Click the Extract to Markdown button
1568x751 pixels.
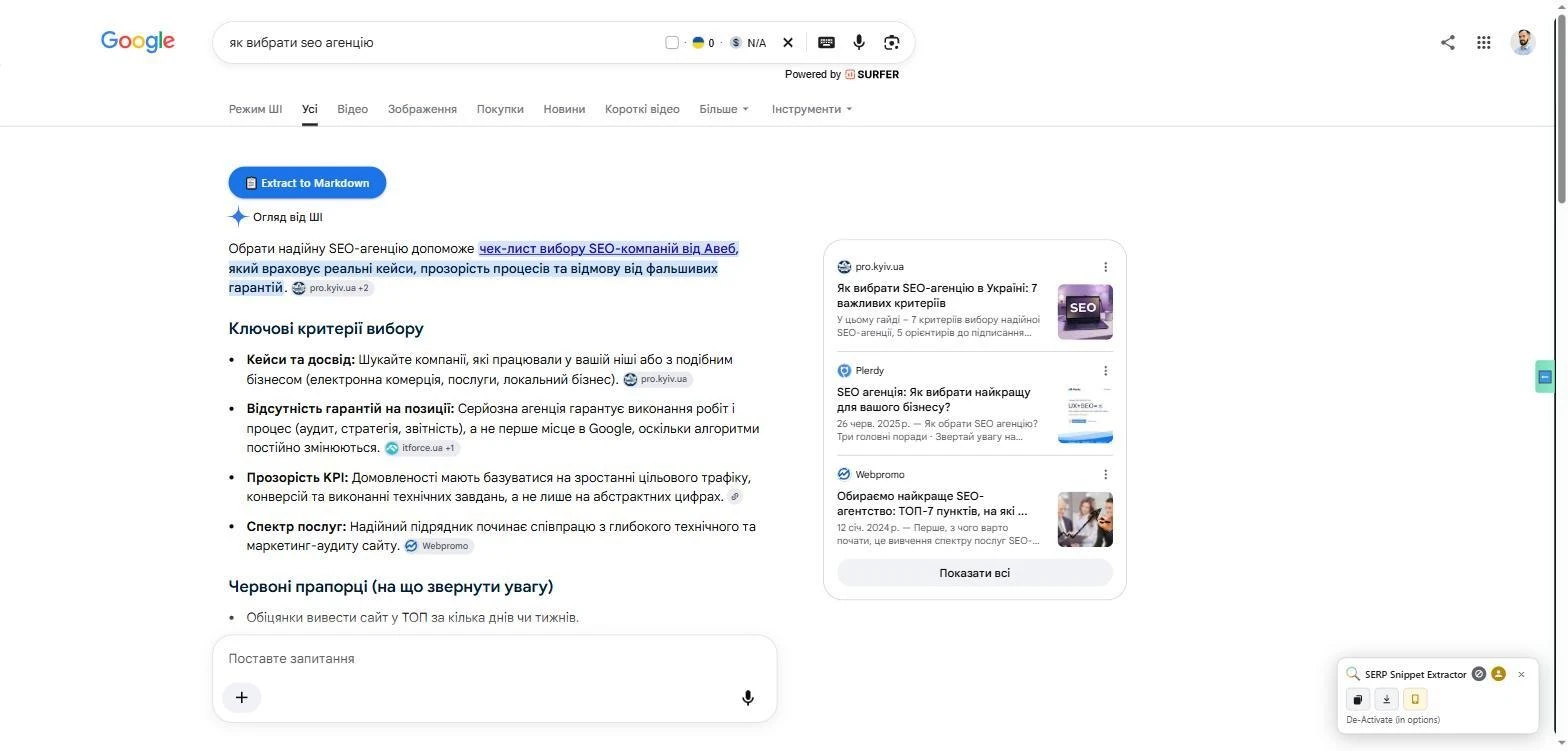pos(307,183)
